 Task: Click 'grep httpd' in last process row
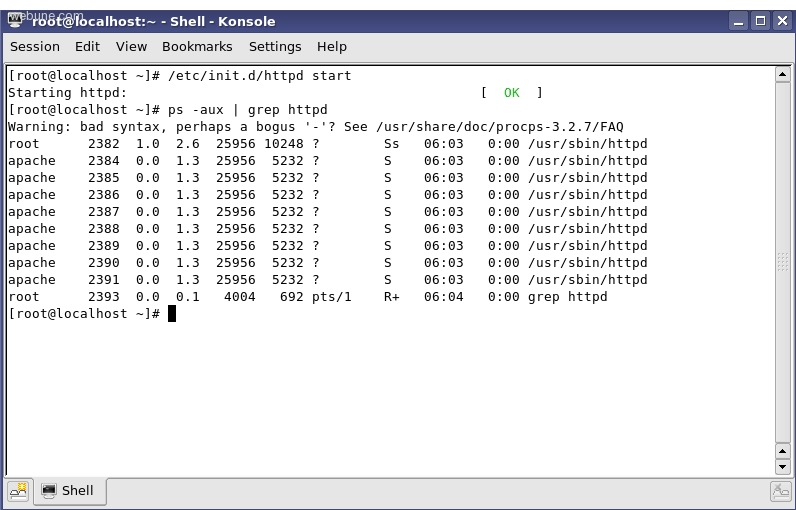click(x=568, y=297)
